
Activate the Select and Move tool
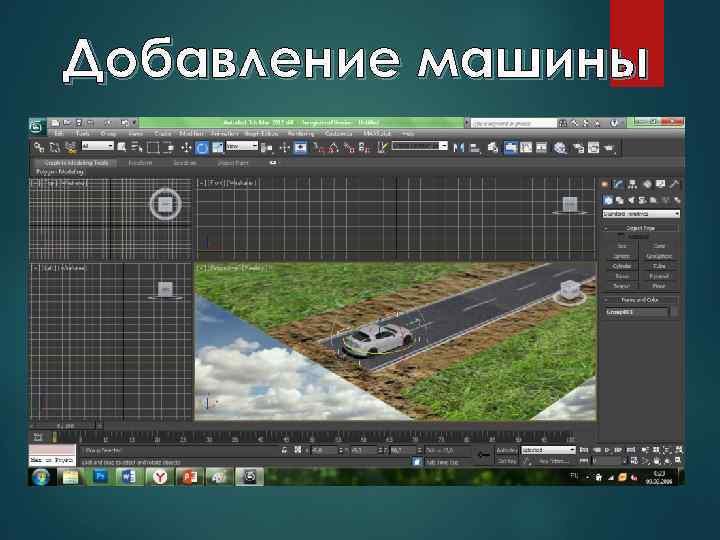click(186, 147)
